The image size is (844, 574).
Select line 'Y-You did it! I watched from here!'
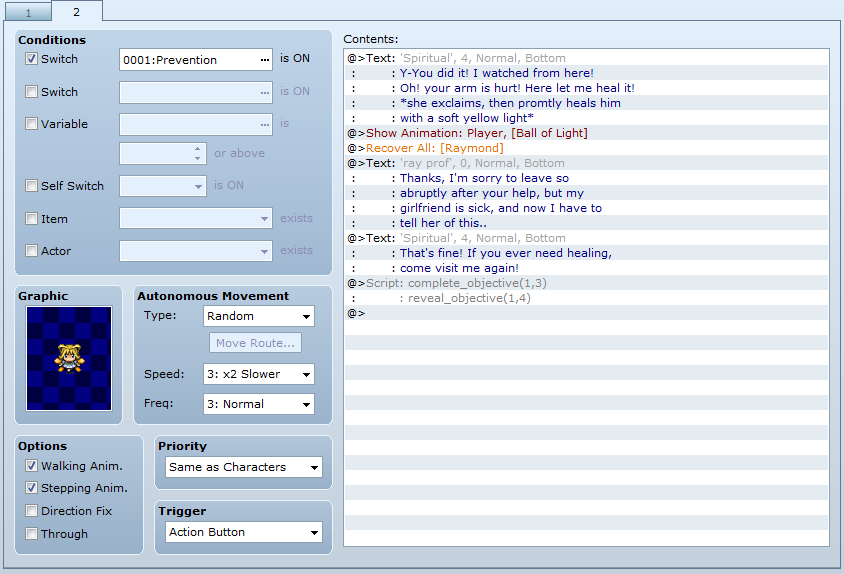point(586,73)
